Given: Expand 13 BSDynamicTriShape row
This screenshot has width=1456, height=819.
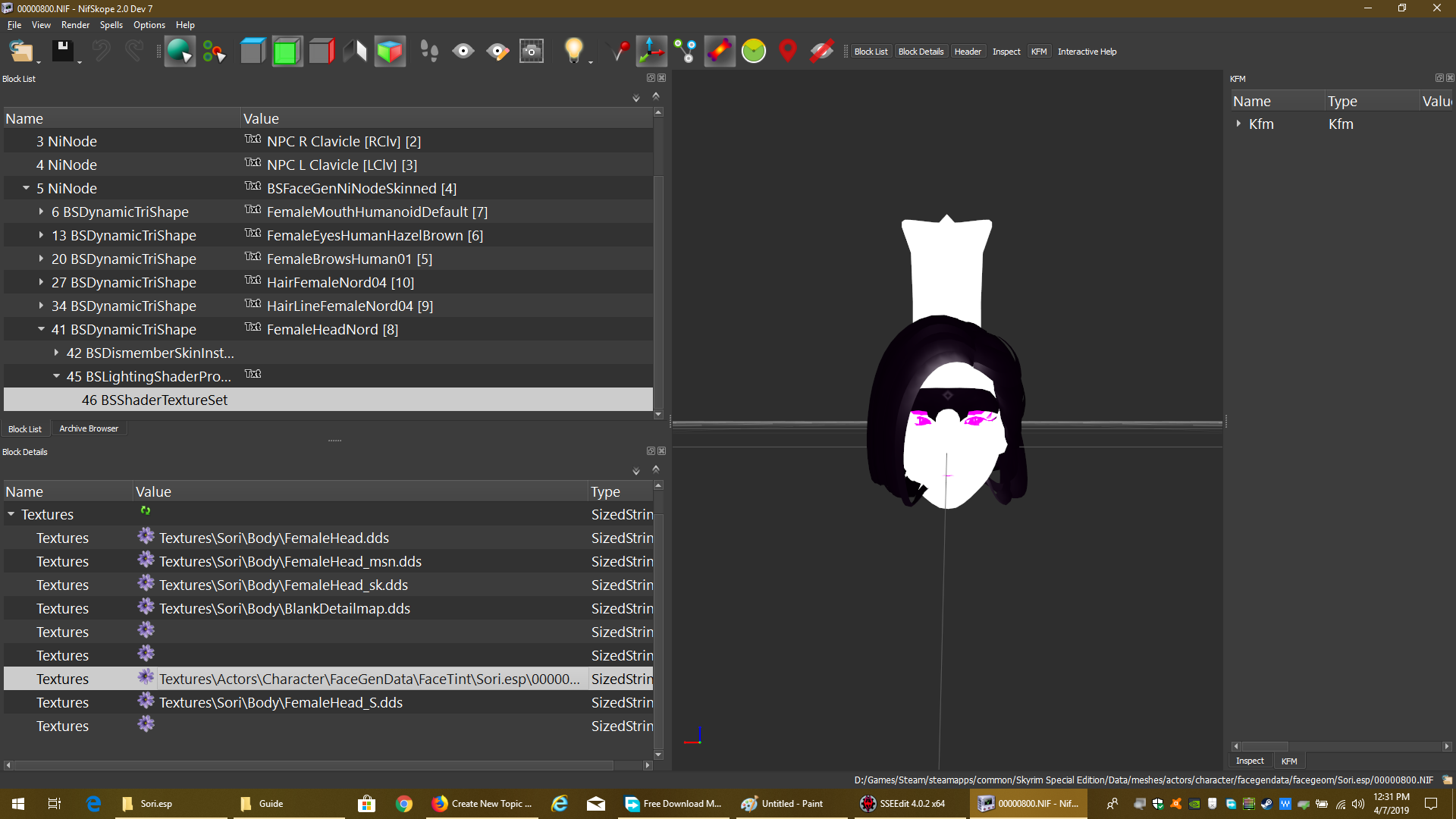Looking at the screenshot, I should 41,235.
